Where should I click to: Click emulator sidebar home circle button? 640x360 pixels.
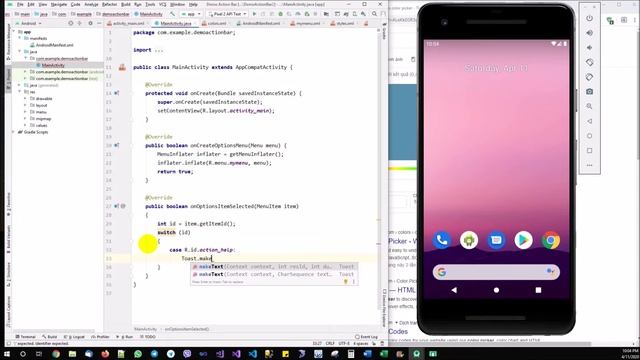click(589, 136)
